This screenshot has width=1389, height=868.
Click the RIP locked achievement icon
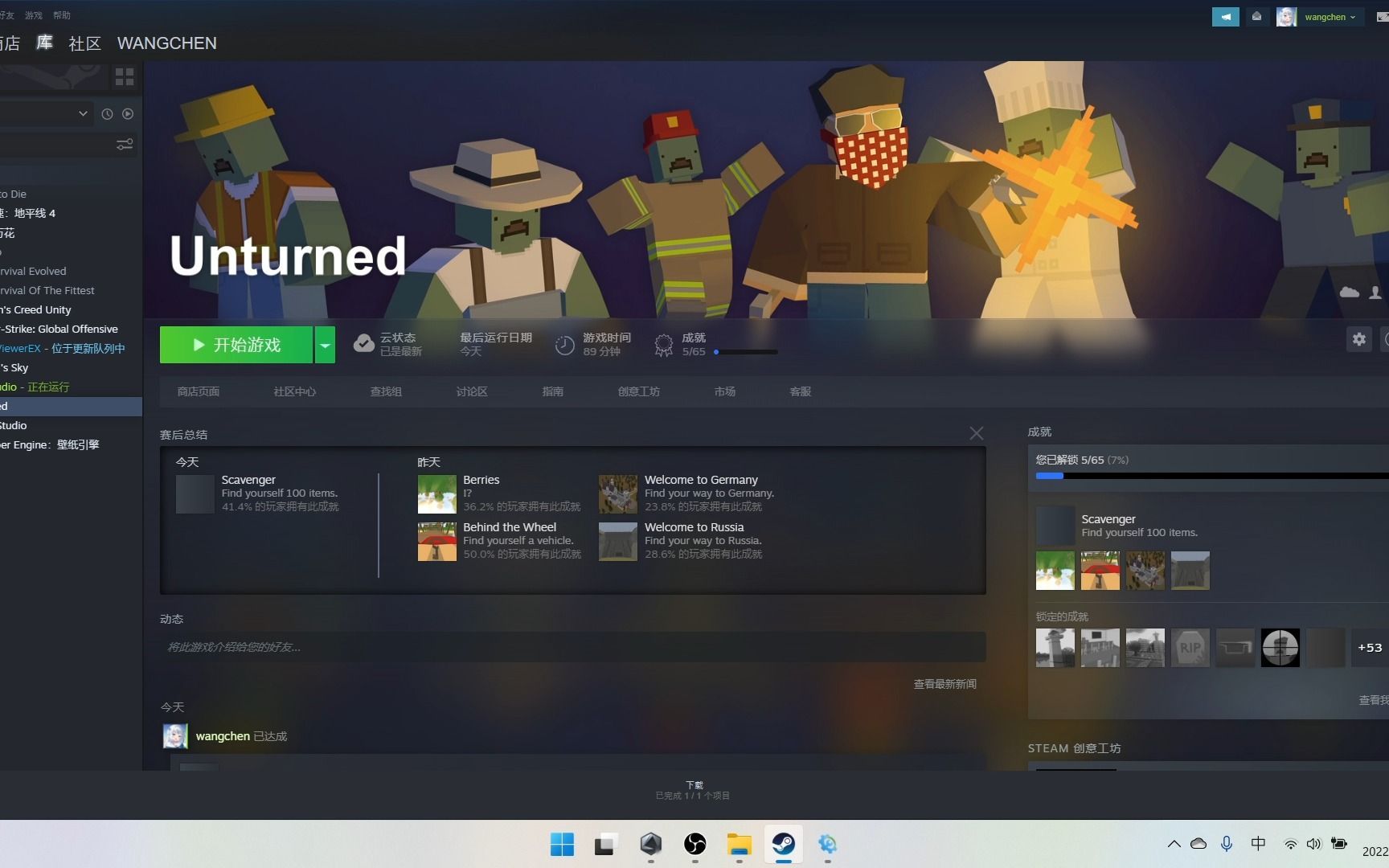(1190, 648)
